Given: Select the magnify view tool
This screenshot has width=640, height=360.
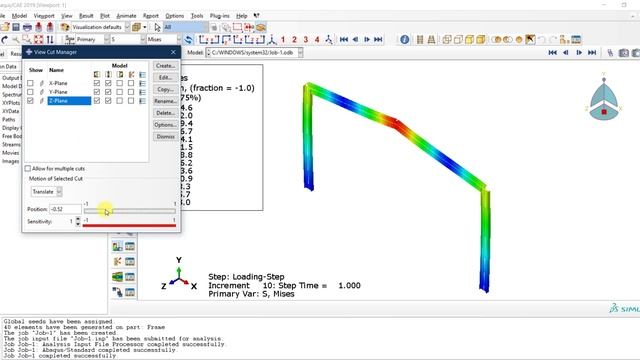Looking at the screenshot, I should (x=16, y=40).
